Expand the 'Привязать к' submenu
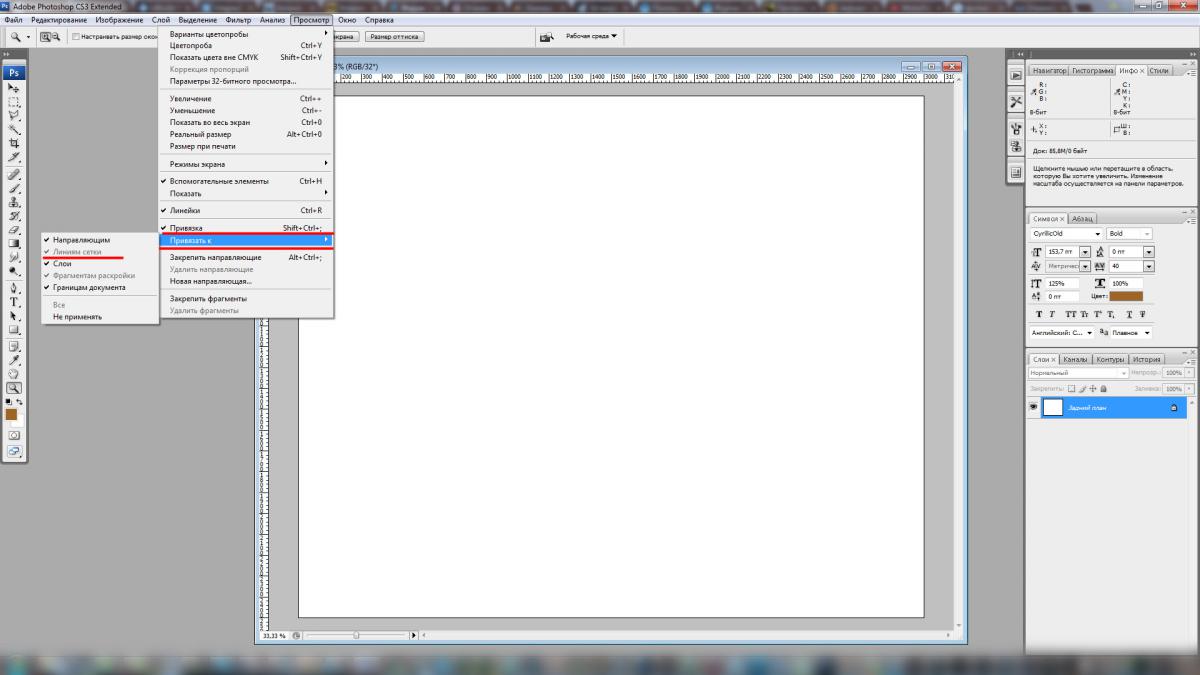Screen dimensions: 1200x675 246,241
